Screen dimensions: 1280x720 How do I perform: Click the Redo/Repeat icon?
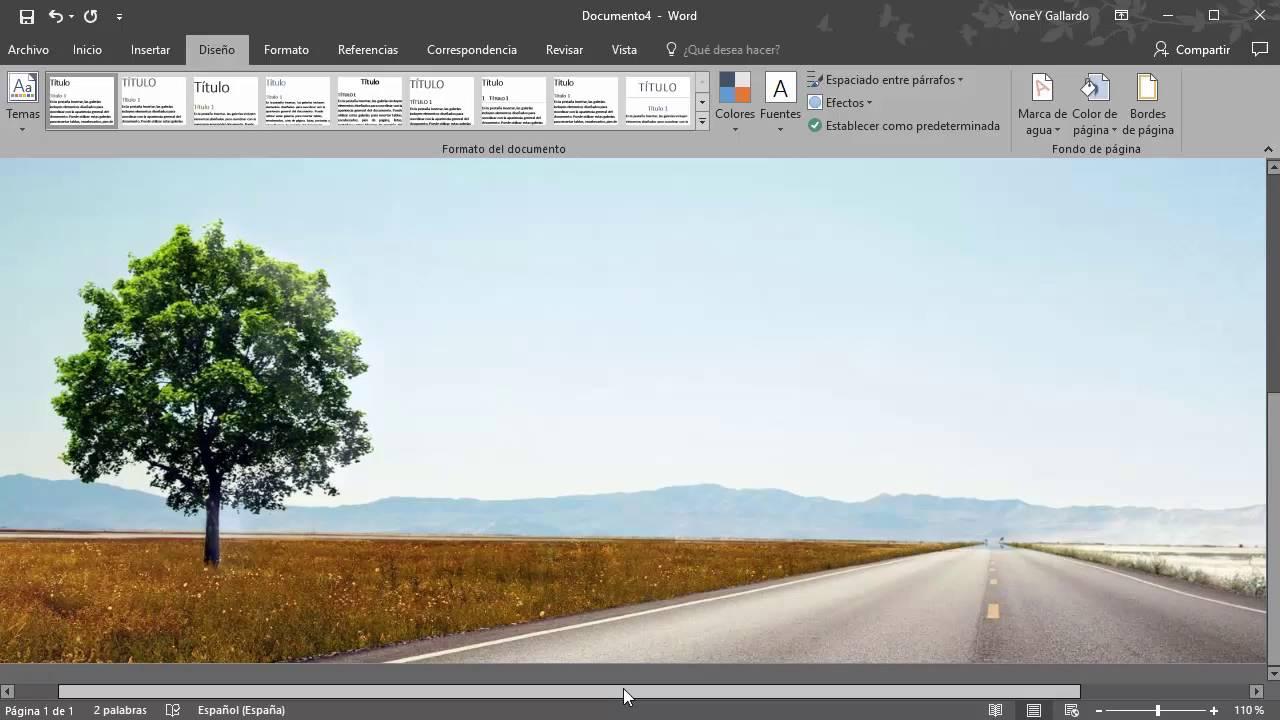90,16
